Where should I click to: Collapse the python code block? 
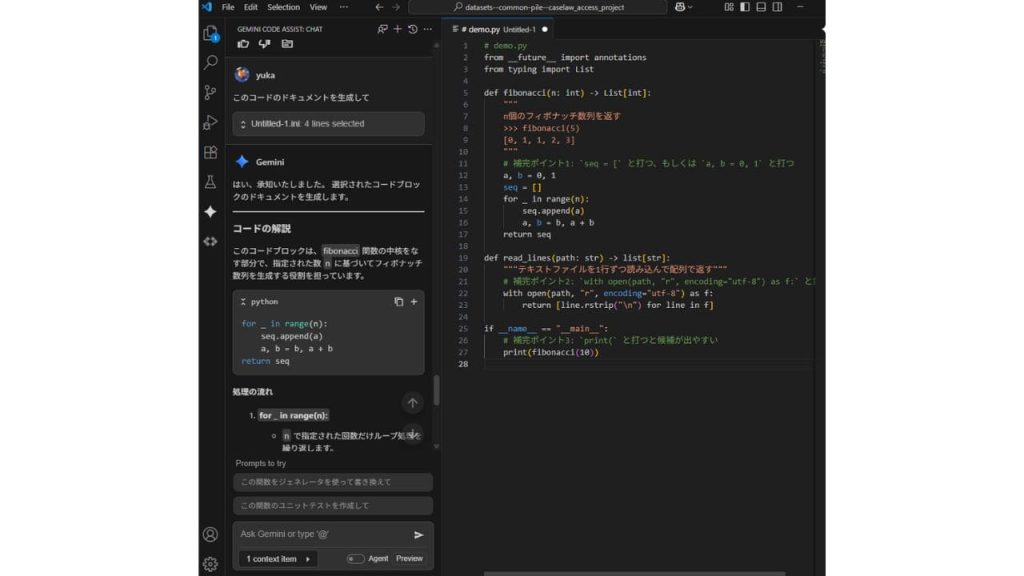(243, 302)
